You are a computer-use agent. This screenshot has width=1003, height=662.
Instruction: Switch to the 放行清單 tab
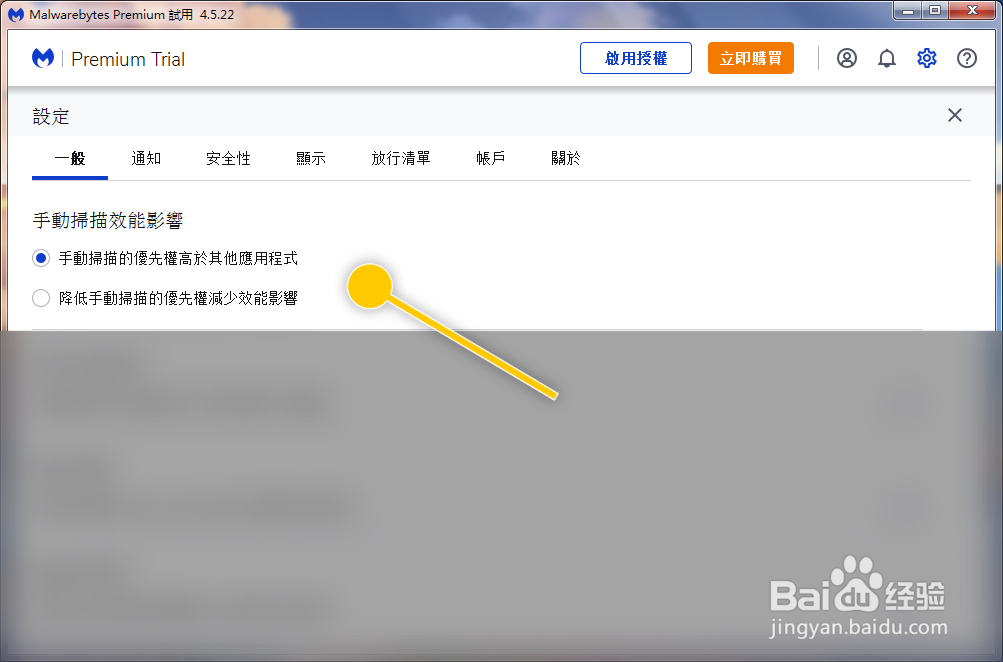pyautogui.click(x=401, y=159)
